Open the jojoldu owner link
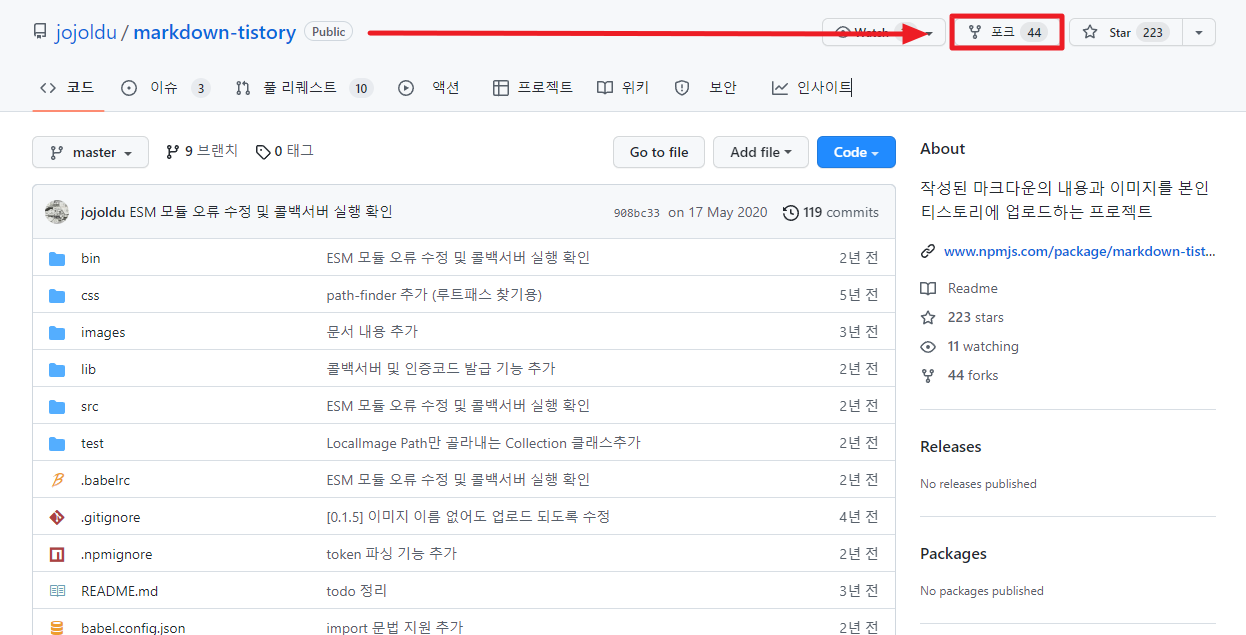 86,32
